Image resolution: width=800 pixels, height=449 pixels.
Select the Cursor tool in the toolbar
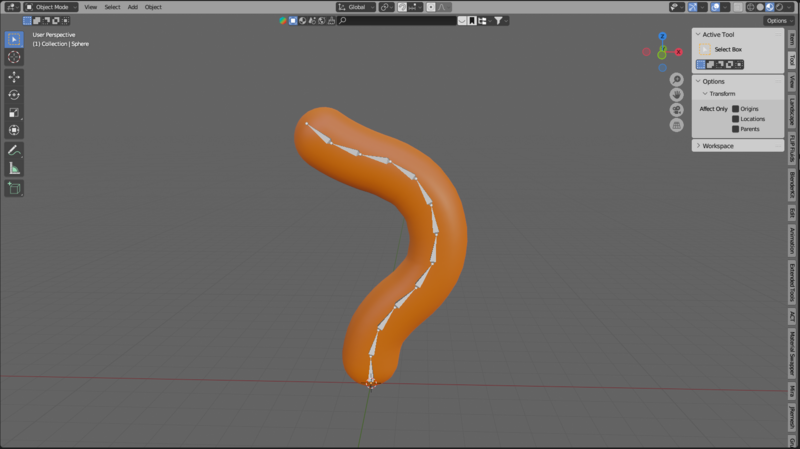[x=14, y=57]
